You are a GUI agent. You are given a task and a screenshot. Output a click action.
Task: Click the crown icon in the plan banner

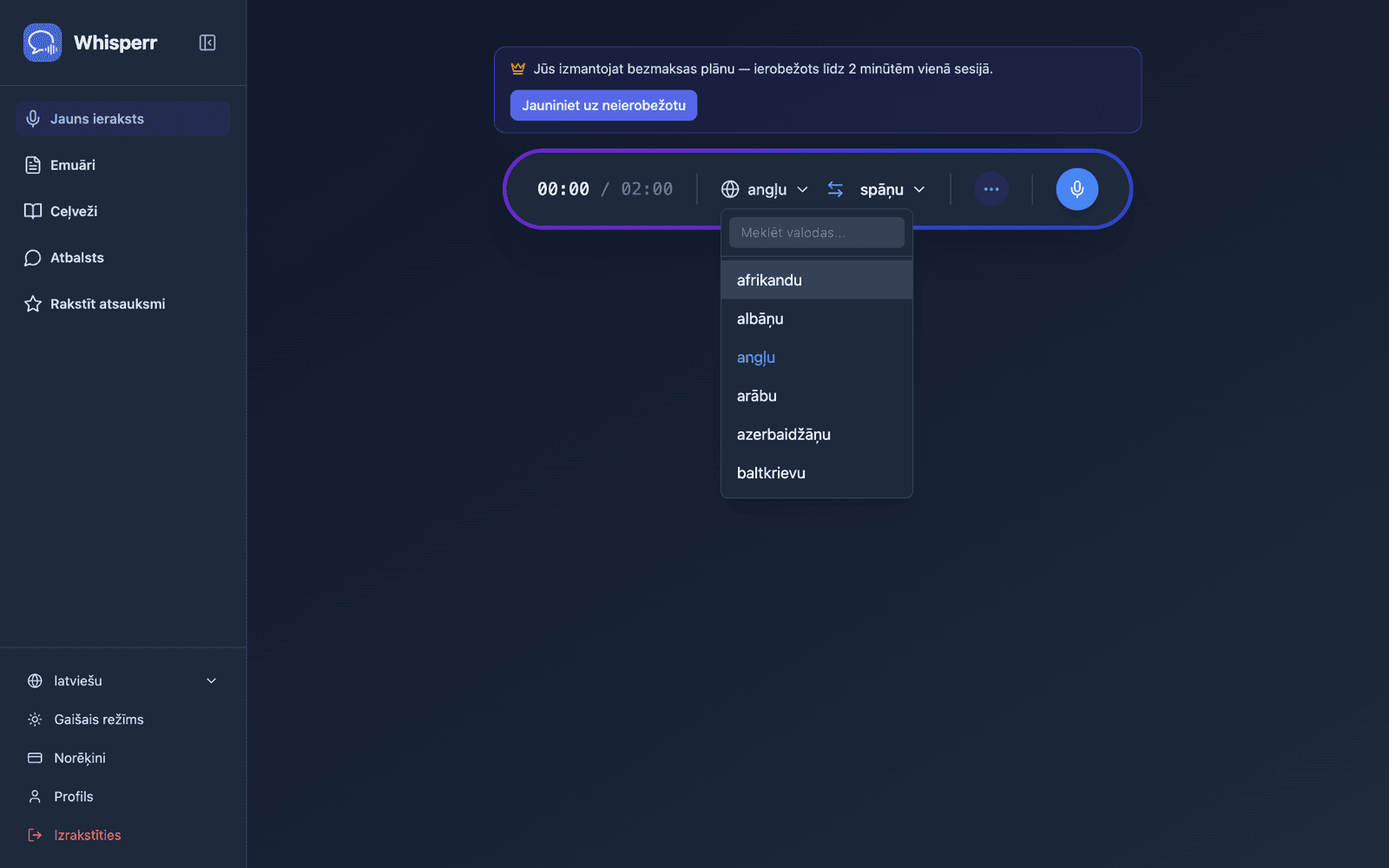click(x=518, y=69)
